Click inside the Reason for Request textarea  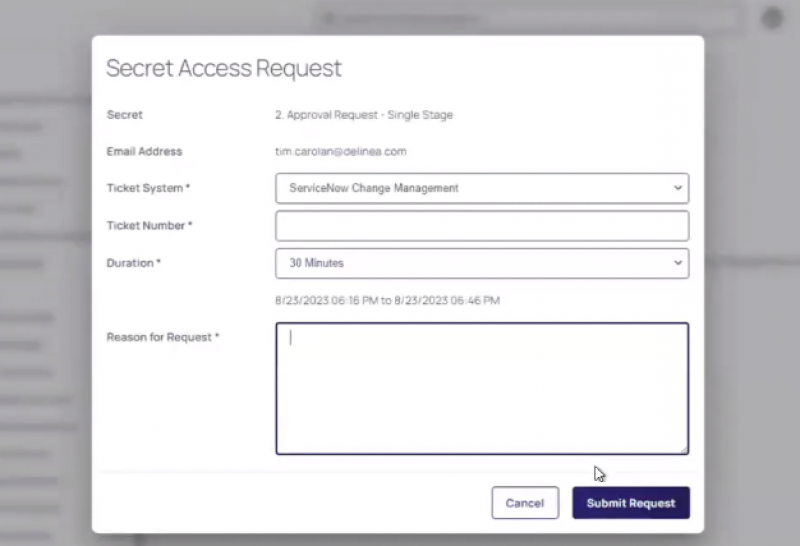pyautogui.click(x=481, y=388)
